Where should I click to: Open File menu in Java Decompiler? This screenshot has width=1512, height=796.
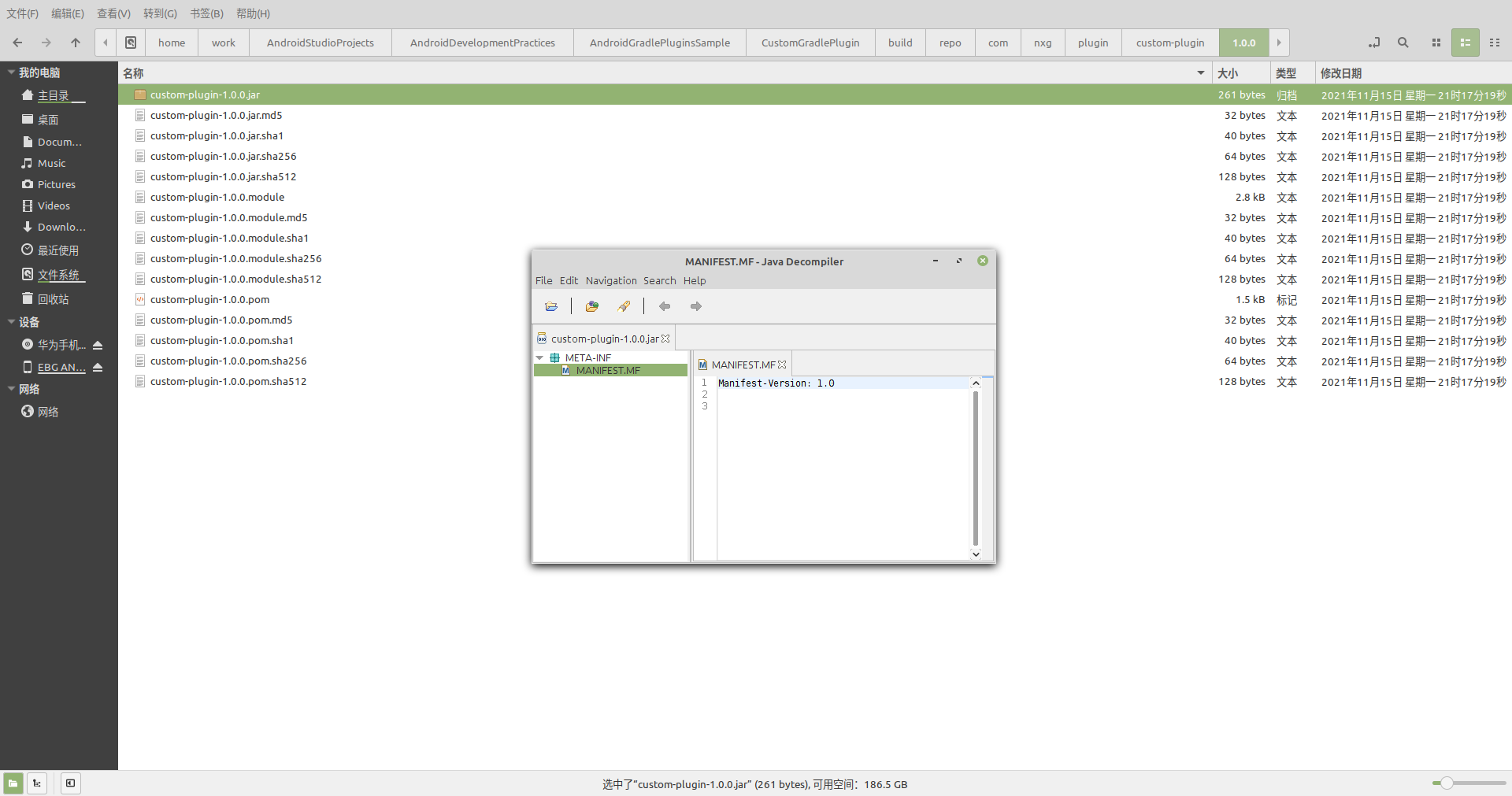pos(543,280)
